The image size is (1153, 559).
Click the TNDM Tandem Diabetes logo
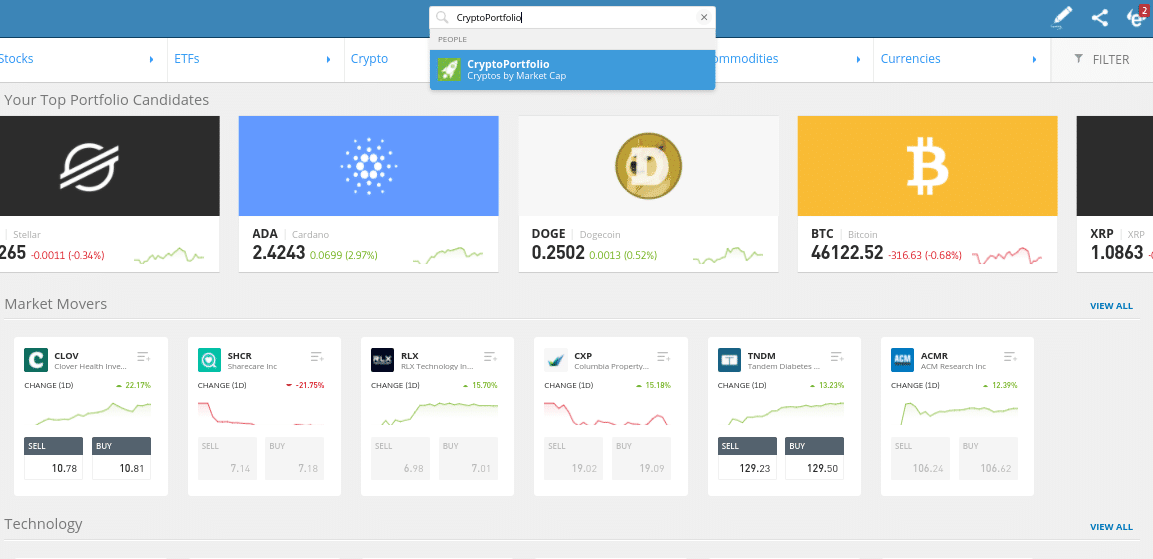[729, 360]
